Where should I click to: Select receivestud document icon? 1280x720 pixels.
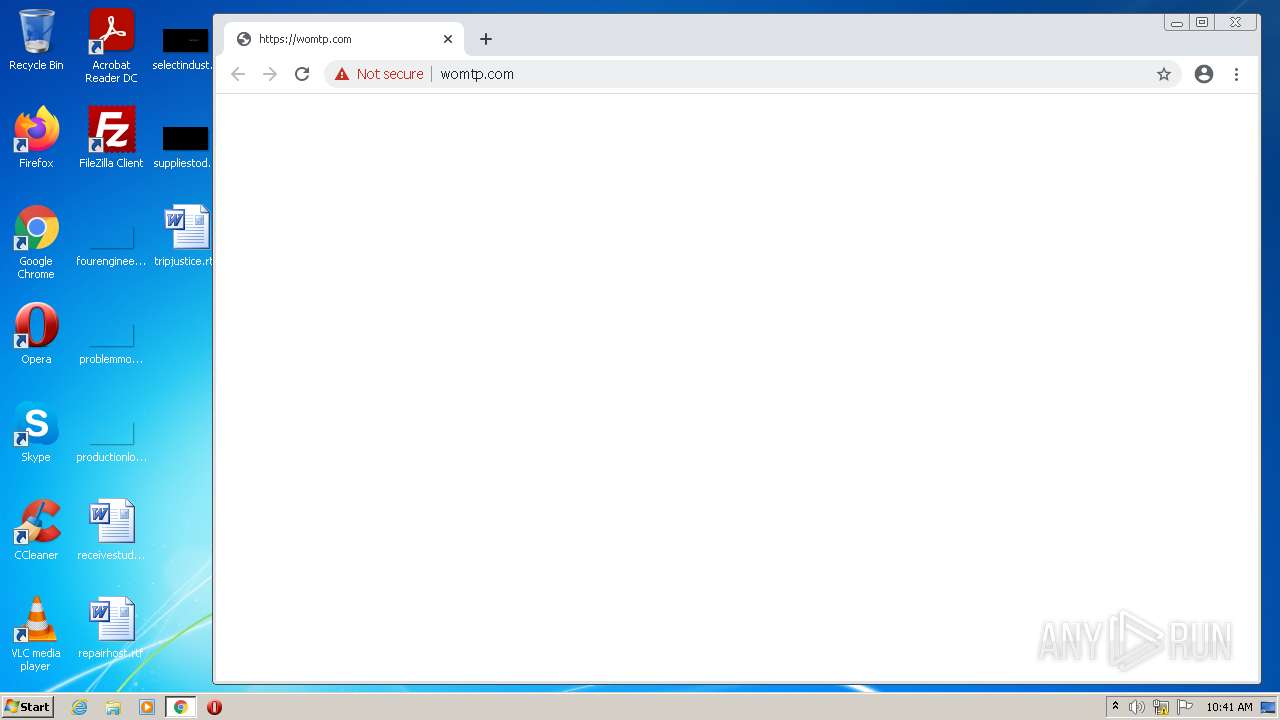[x=111, y=530]
